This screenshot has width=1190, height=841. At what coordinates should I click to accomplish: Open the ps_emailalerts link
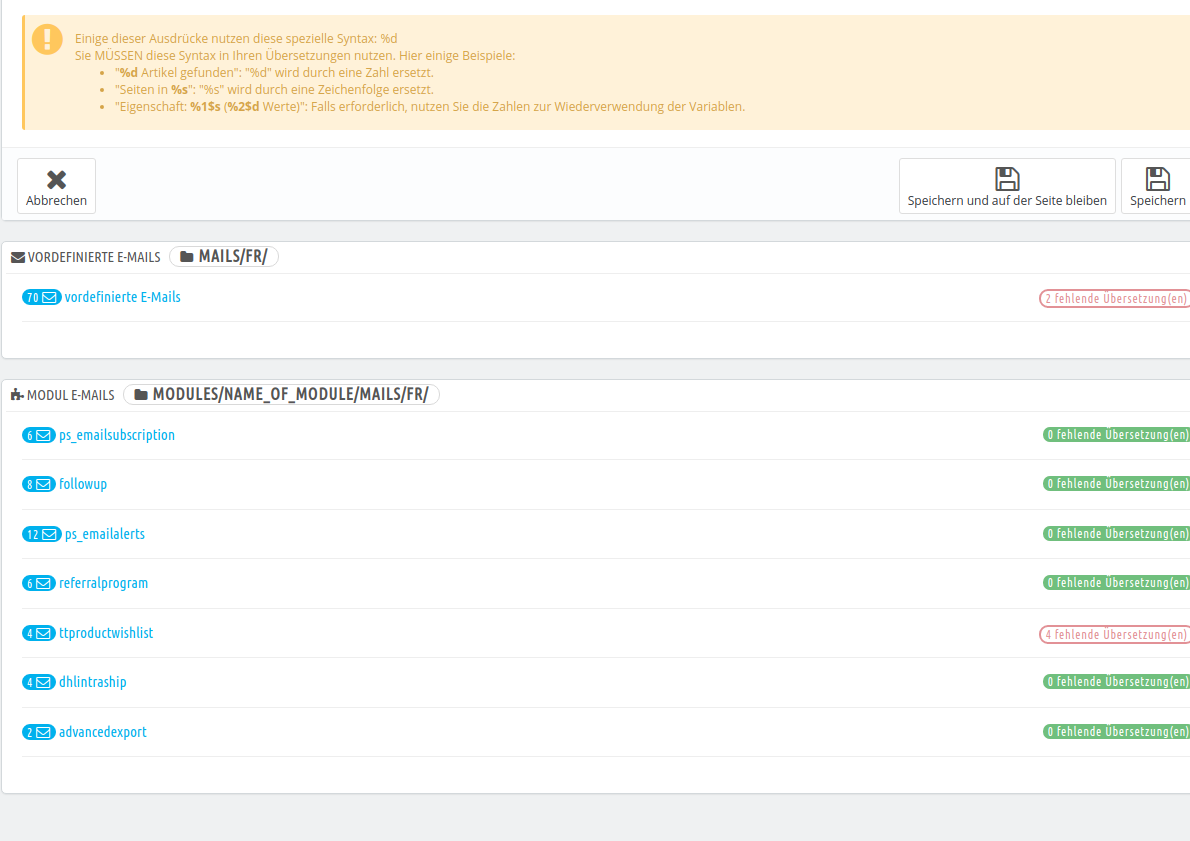tap(105, 534)
